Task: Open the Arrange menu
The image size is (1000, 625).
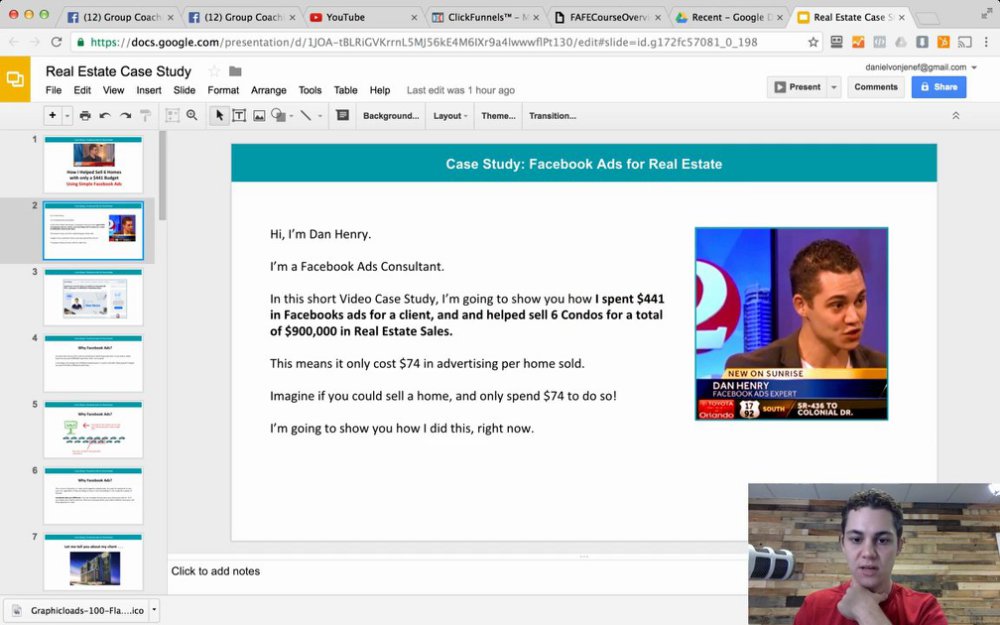Action: 268,90
